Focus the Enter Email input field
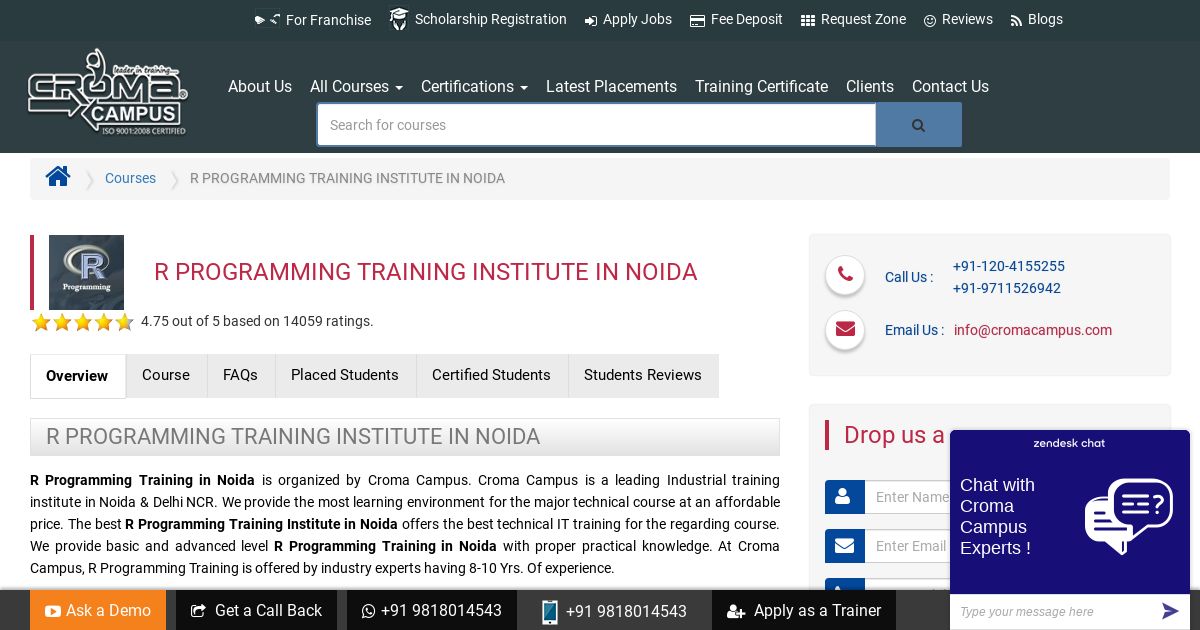Viewport: 1200px width, 630px height. click(x=907, y=546)
